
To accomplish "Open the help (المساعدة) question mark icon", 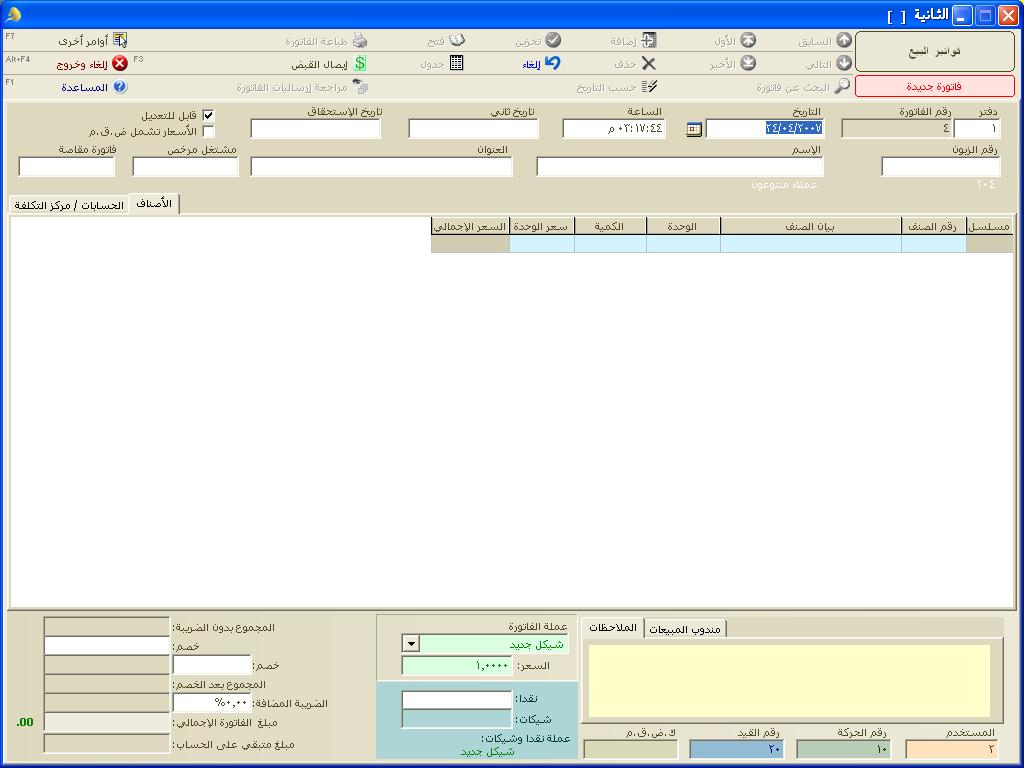I will click(x=120, y=87).
